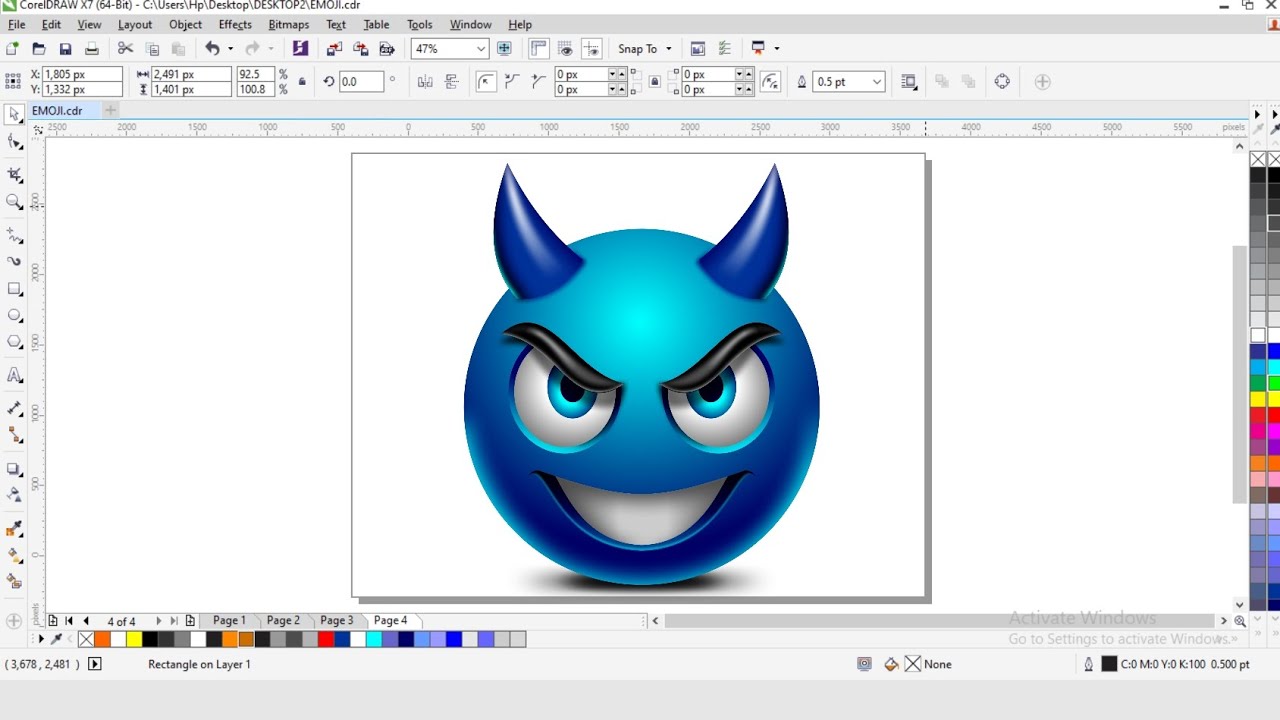Click the Publish to PDF icon
Screen dimensions: 1280x720
coord(387,48)
